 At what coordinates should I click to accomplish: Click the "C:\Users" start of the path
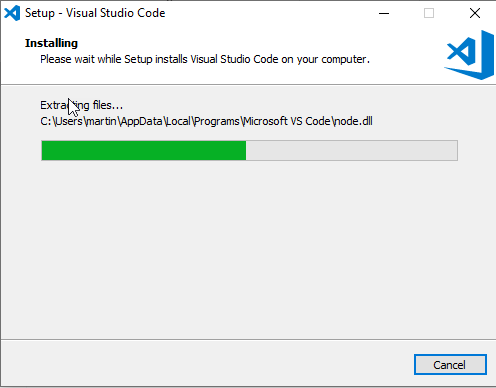tap(61, 121)
